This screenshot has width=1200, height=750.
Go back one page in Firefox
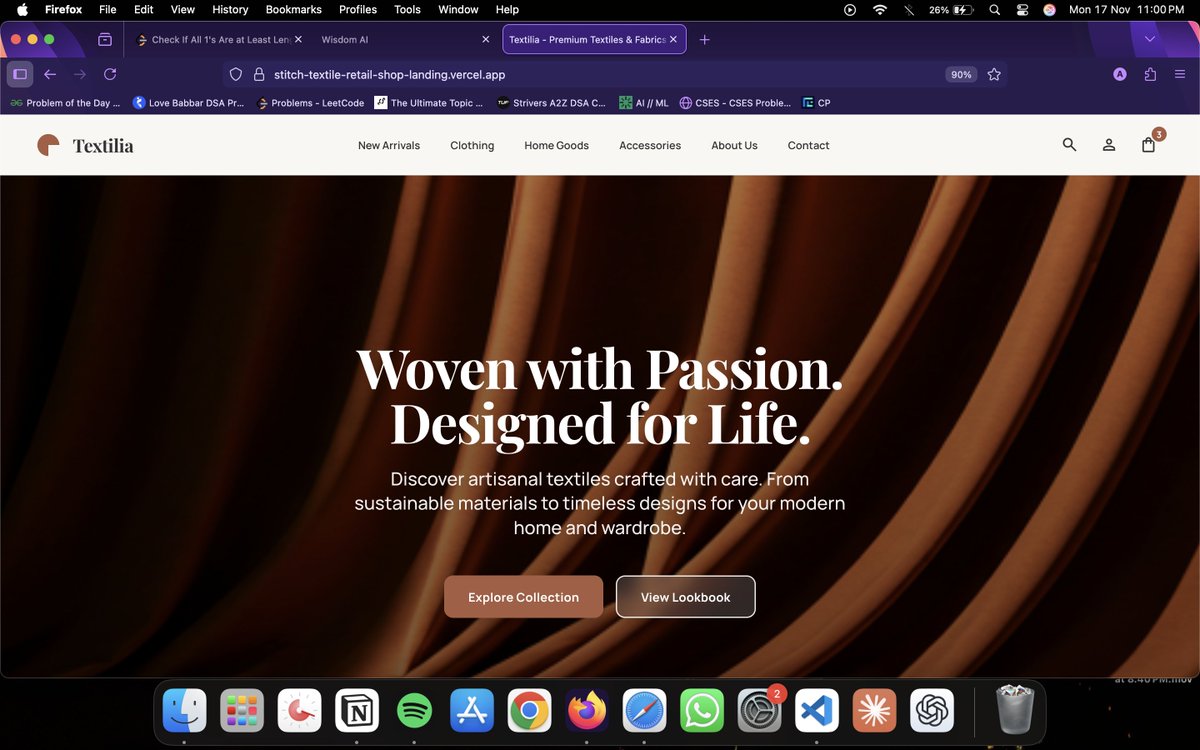coord(50,74)
